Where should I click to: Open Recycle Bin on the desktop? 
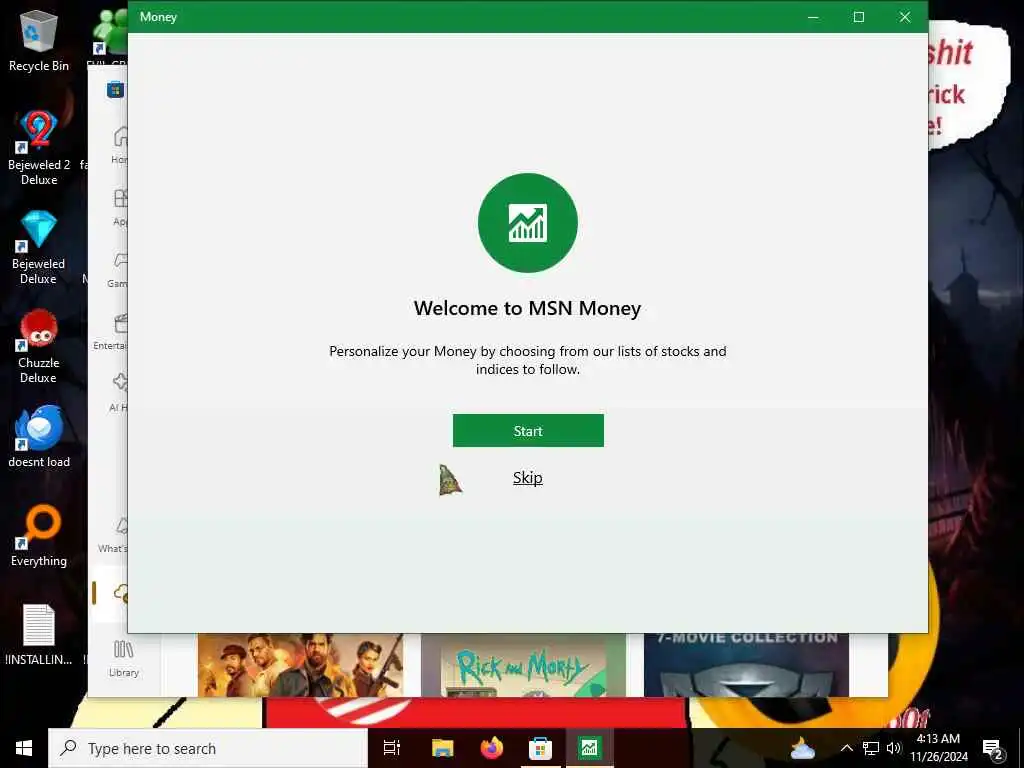click(x=39, y=40)
